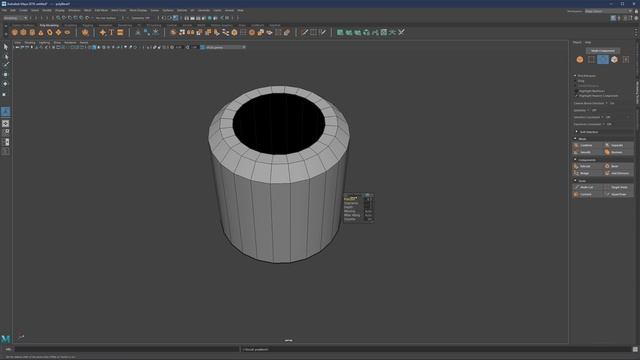The width and height of the screenshot is (640, 360).
Task: Click the Combine button
Action: 588,145
